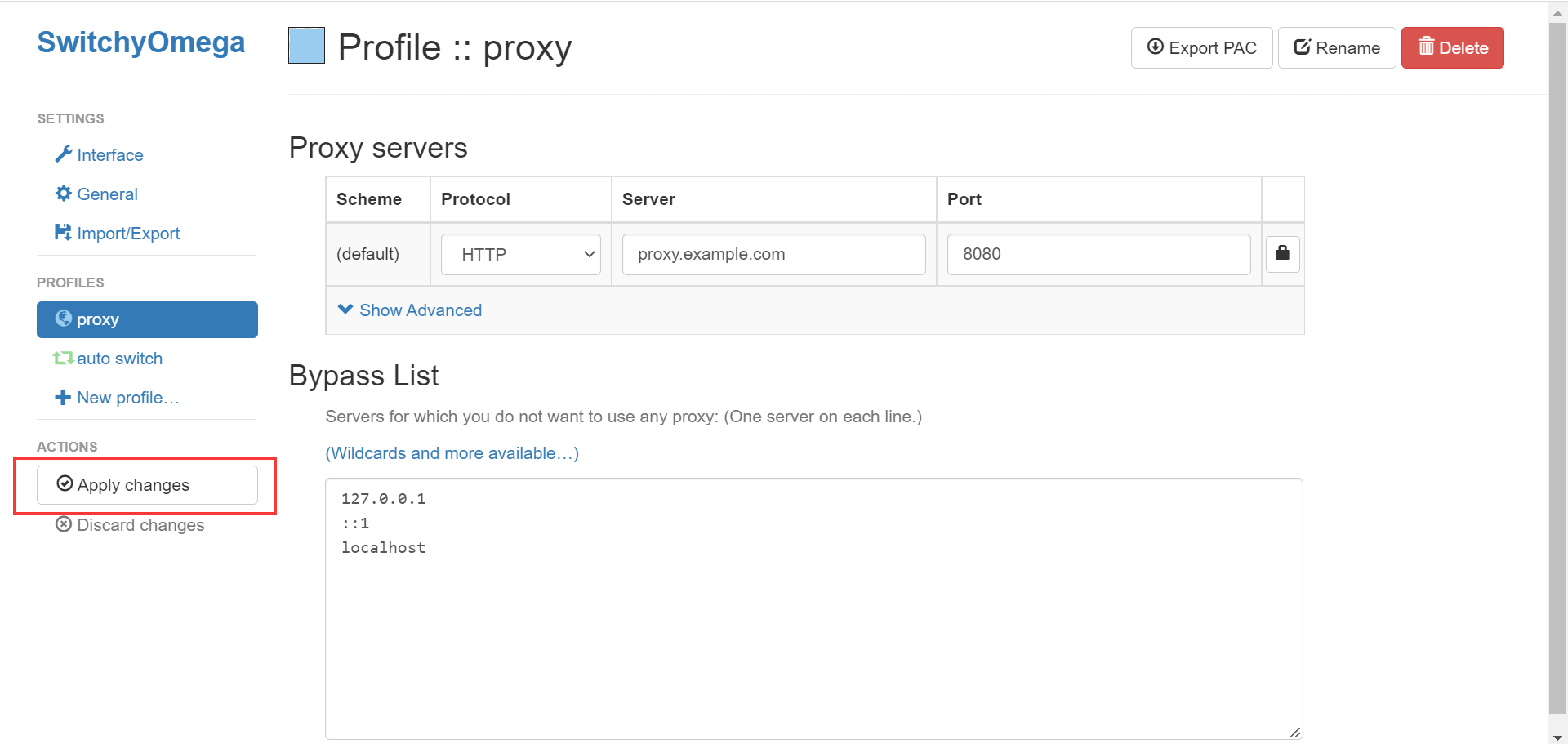1568x744 pixels.
Task: Click the Discard changes cross icon
Action: point(64,524)
